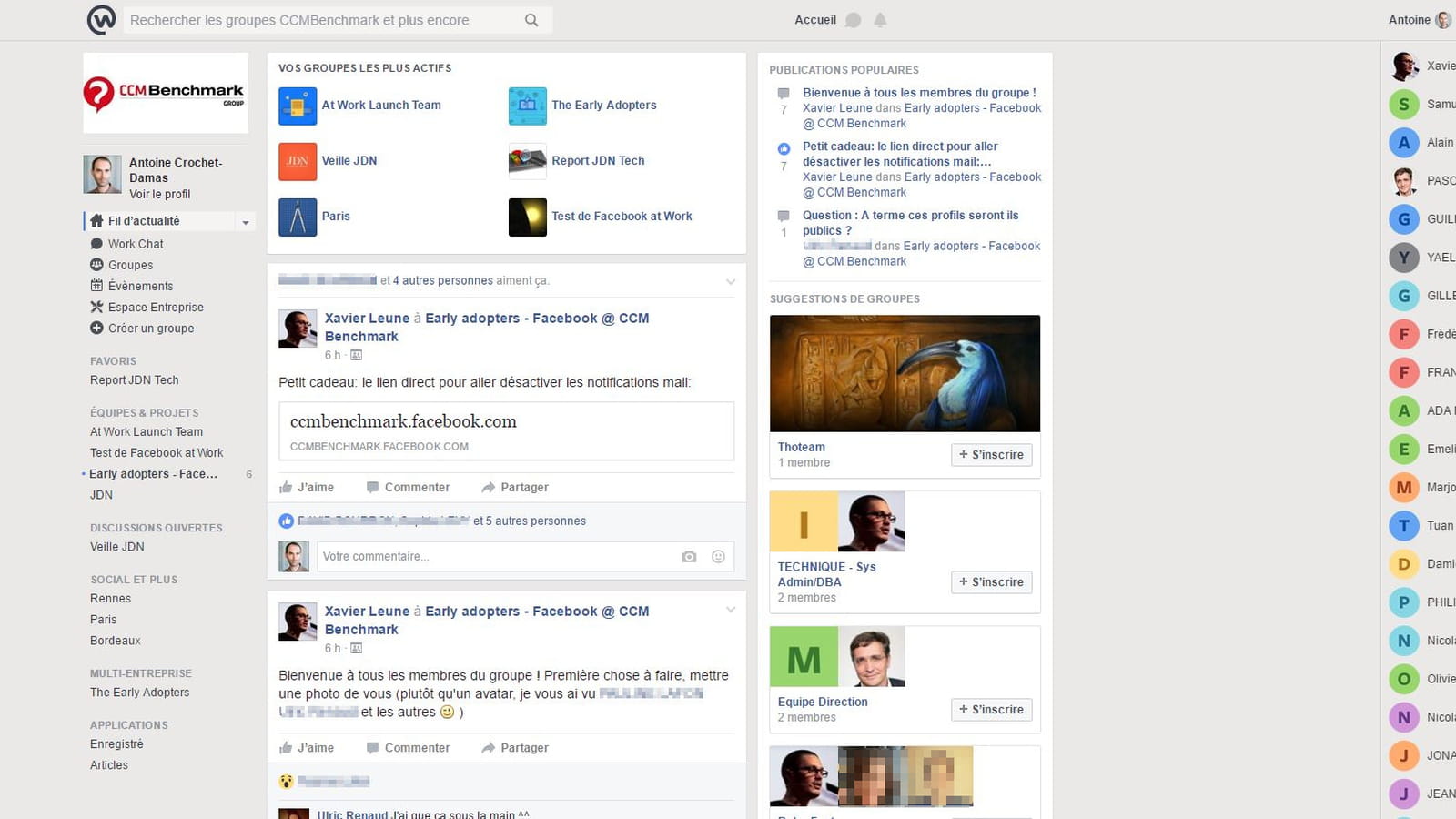Open the messages chat bubble icon
Screen dimensions: 1456x819
(853, 20)
